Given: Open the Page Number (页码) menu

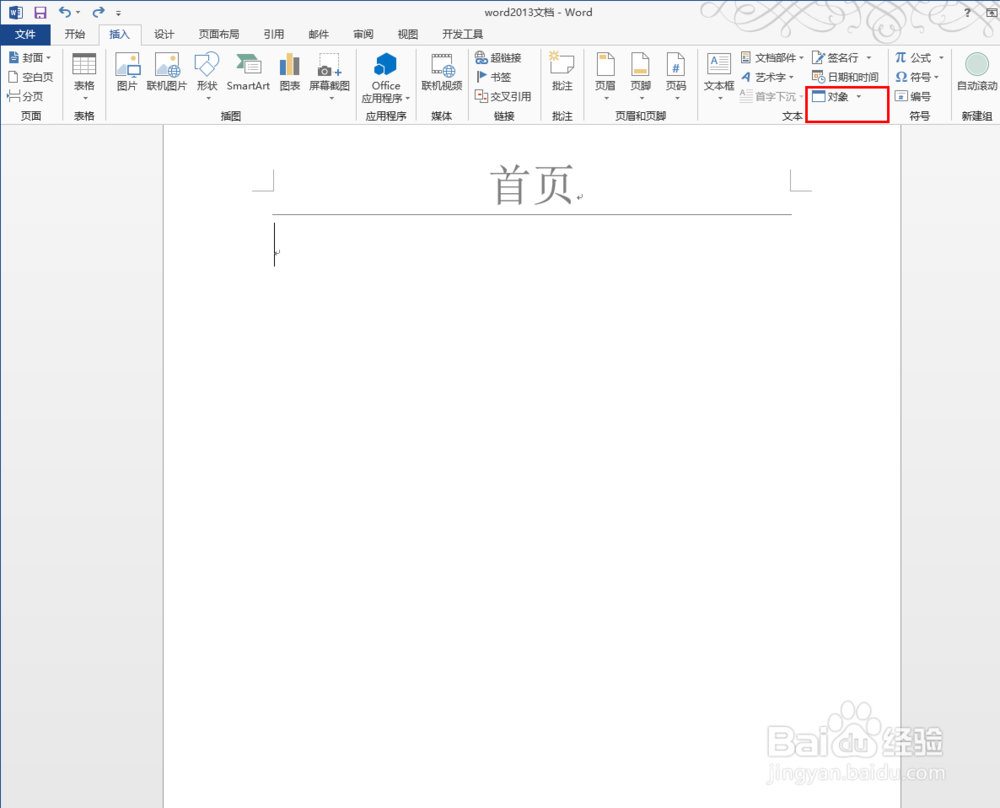Looking at the screenshot, I should (x=676, y=77).
